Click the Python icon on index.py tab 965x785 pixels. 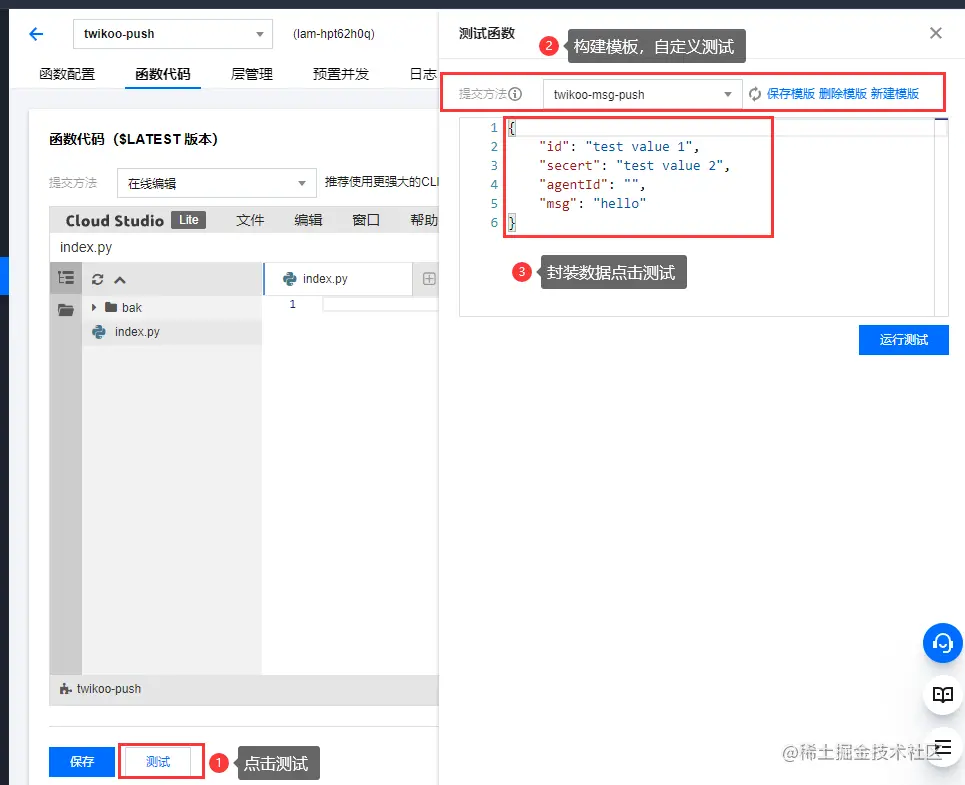pyautogui.click(x=289, y=279)
